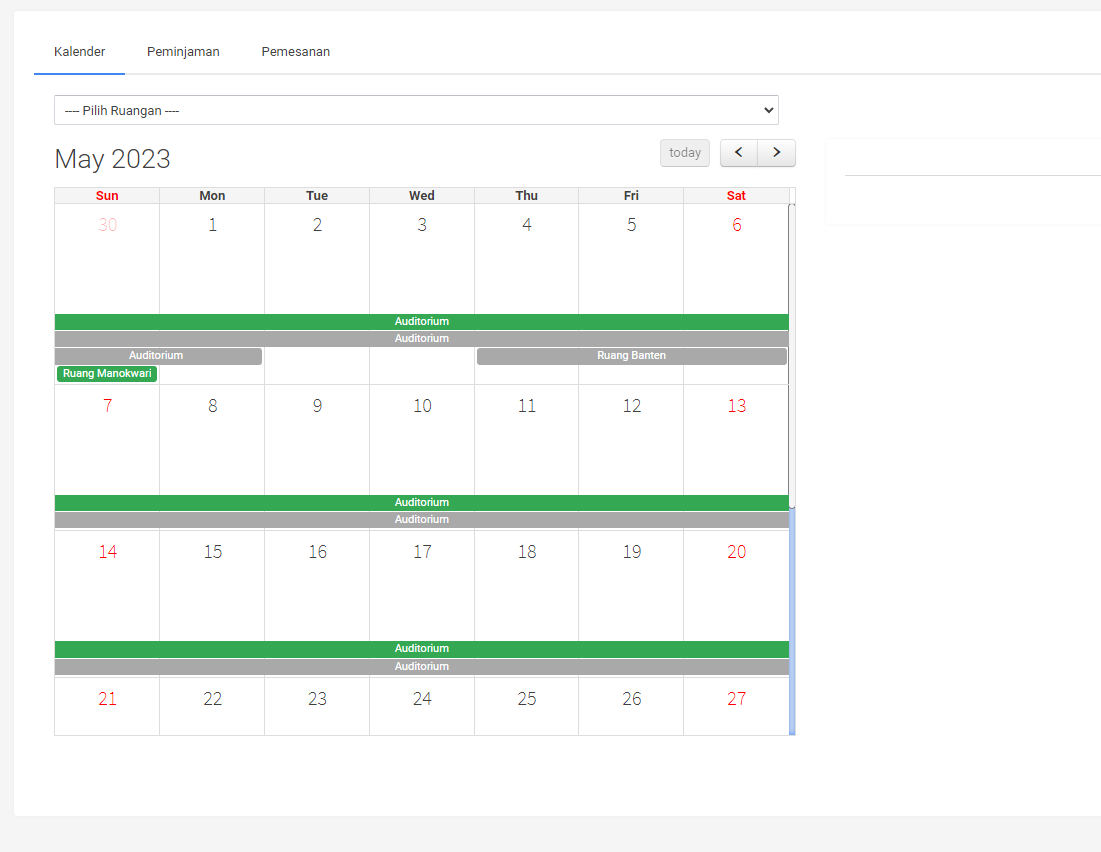Open the green Ruang Manokwari event

pyautogui.click(x=107, y=374)
